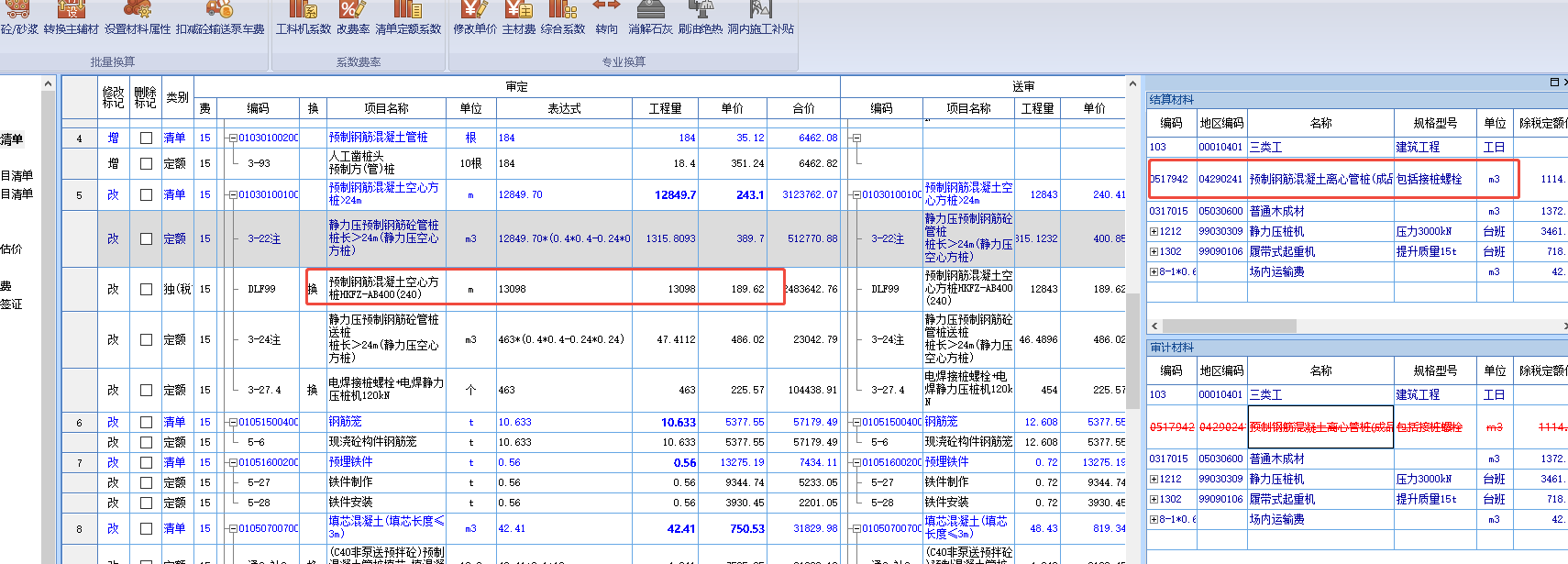Image resolution: width=1568 pixels, height=564 pixels.
Task: Click the 刷油绝热 icon
Action: point(701,9)
